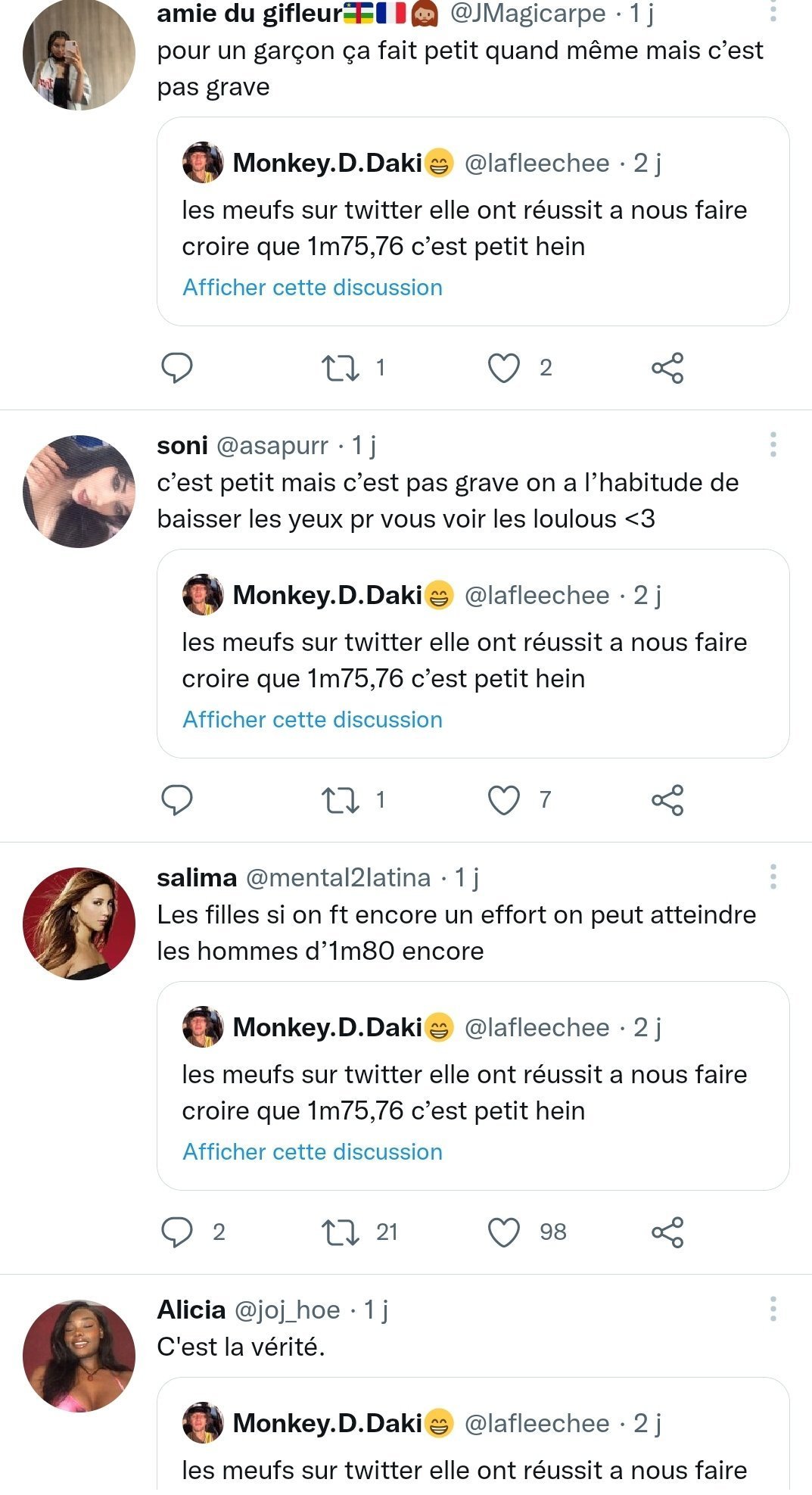Retweet salima's tweet with 21 retweets
812x1495 pixels.
340,1232
